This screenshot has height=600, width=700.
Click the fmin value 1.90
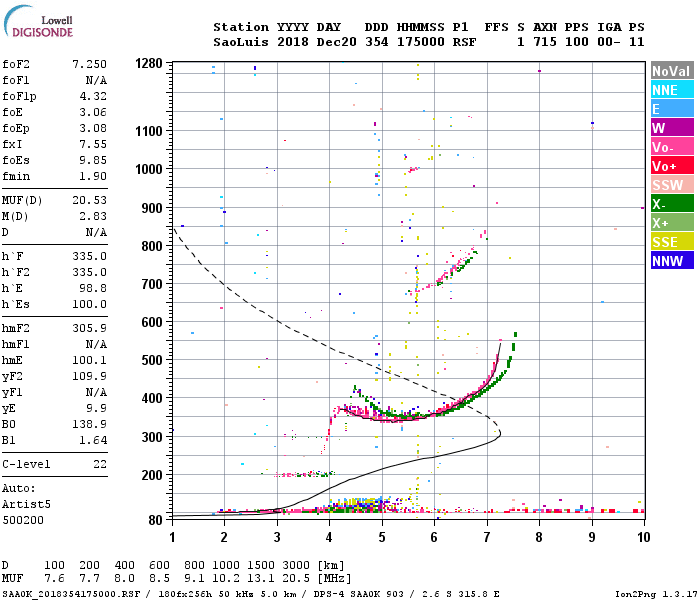click(x=93, y=176)
